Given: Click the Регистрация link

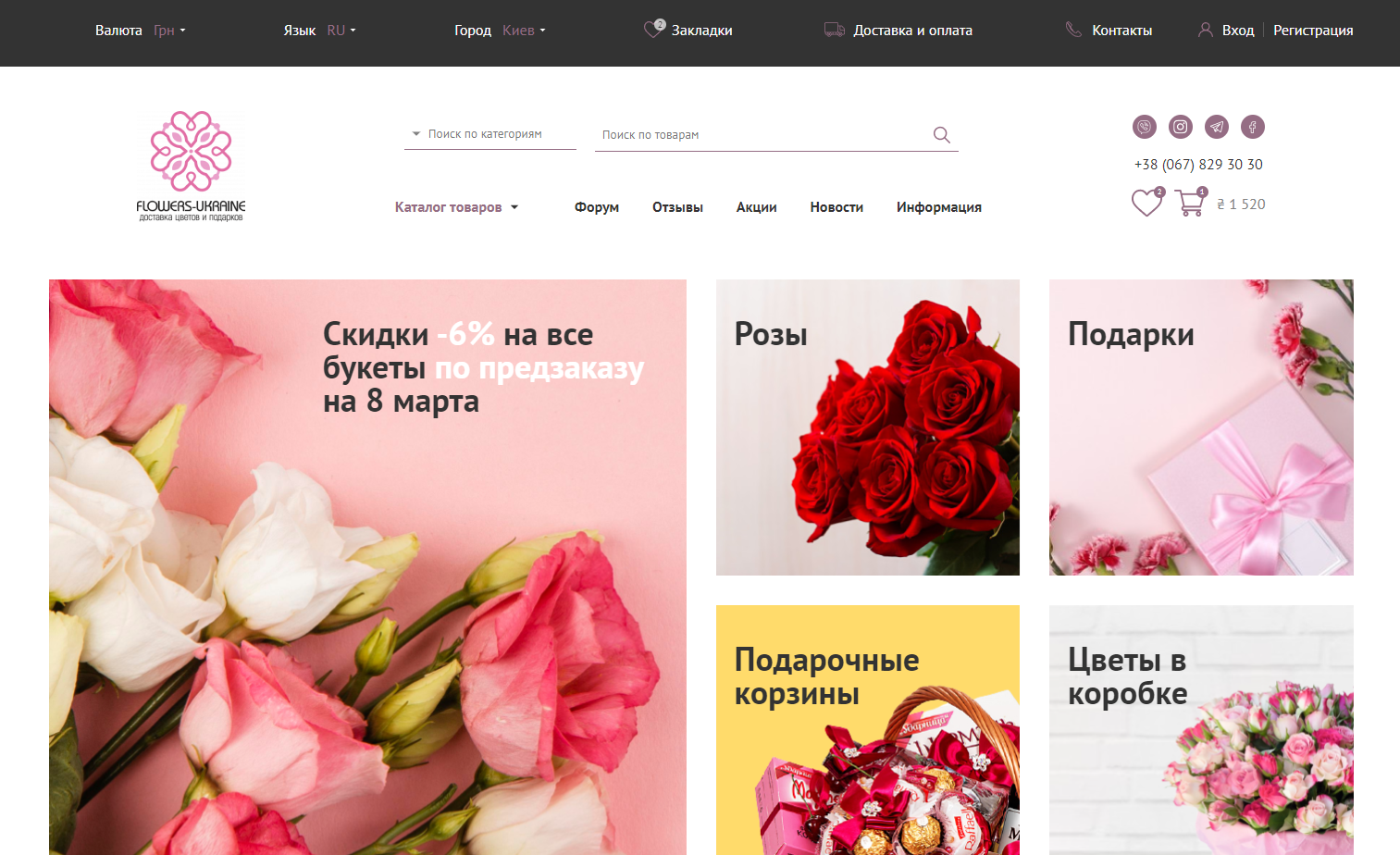Looking at the screenshot, I should coord(1313,31).
